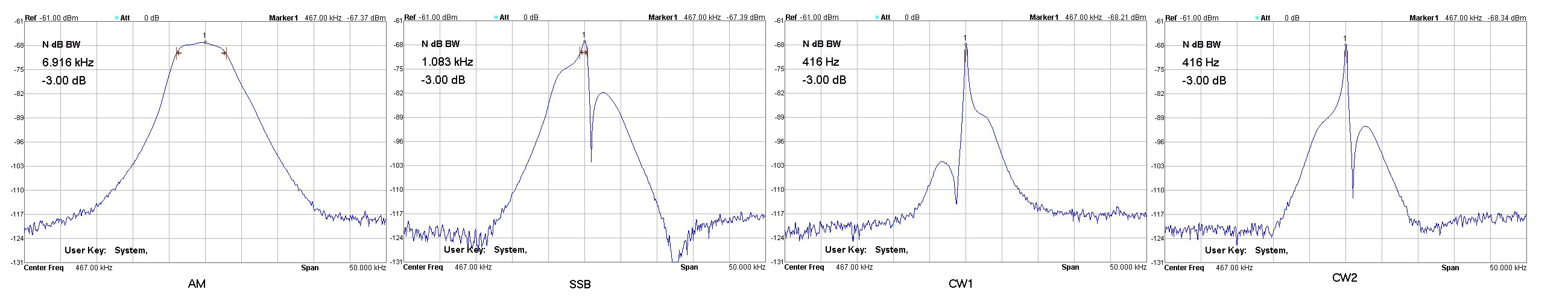Click the bandwidth arrow marker on SSB peak
The height and width of the screenshot is (298, 1568).
point(583,52)
